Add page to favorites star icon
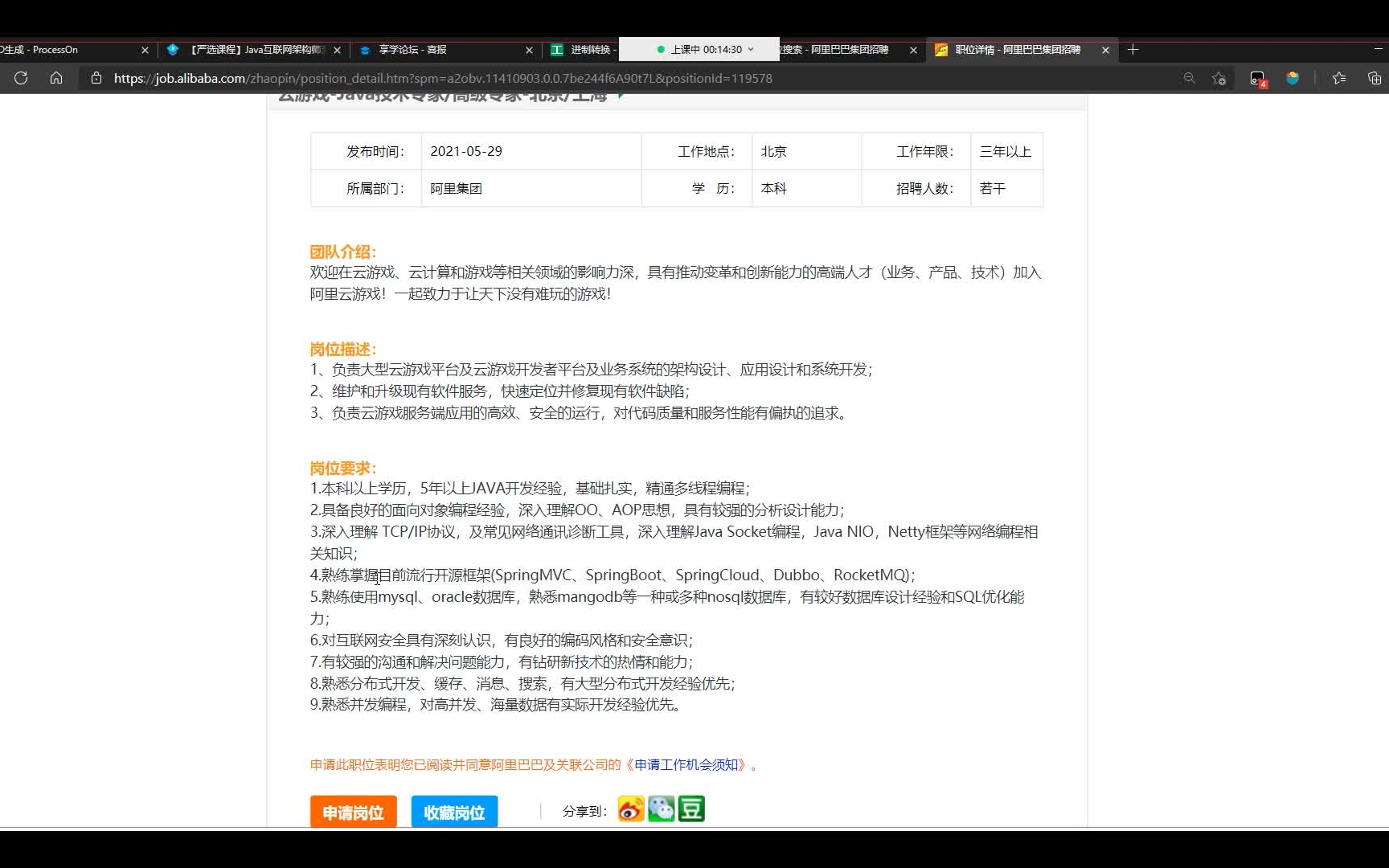The width and height of the screenshot is (1389, 868). pyautogui.click(x=1219, y=78)
